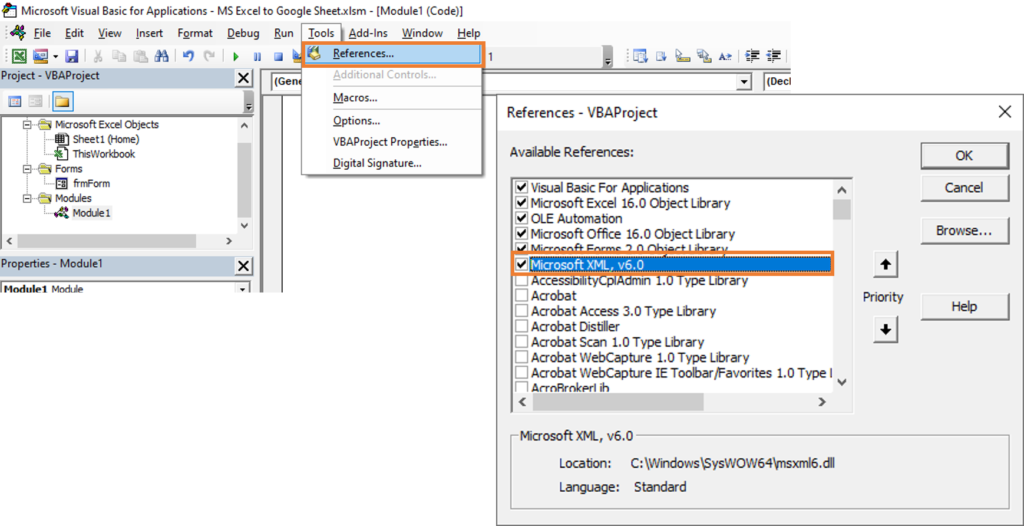Click View Code icon in Project panel
The height and width of the screenshot is (526, 1024).
(x=14, y=101)
